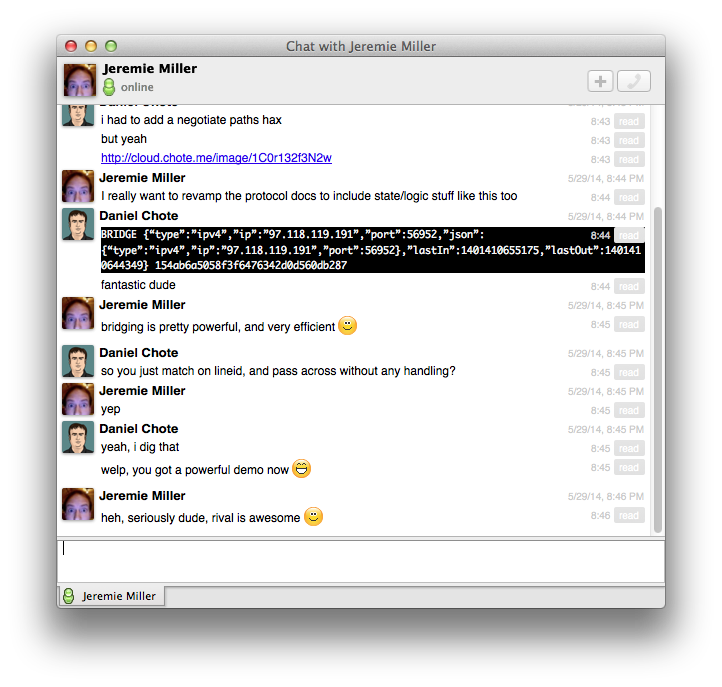Click the read badge beside 'but yeah'
722x687 pixels.
point(629,140)
